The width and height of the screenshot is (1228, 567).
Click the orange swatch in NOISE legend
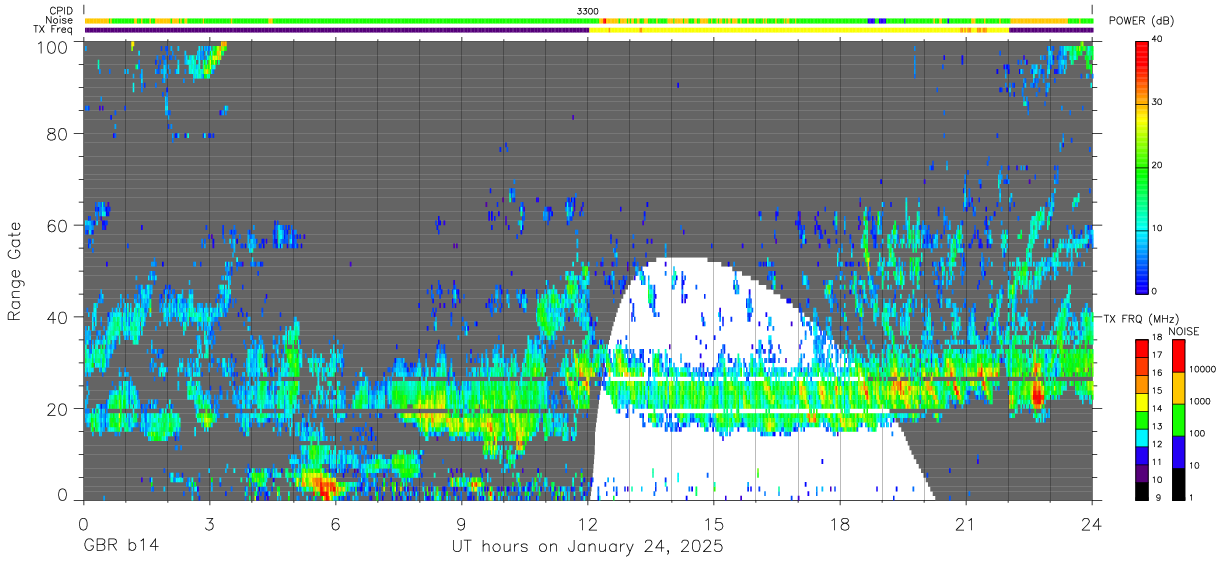[x=1178, y=388]
